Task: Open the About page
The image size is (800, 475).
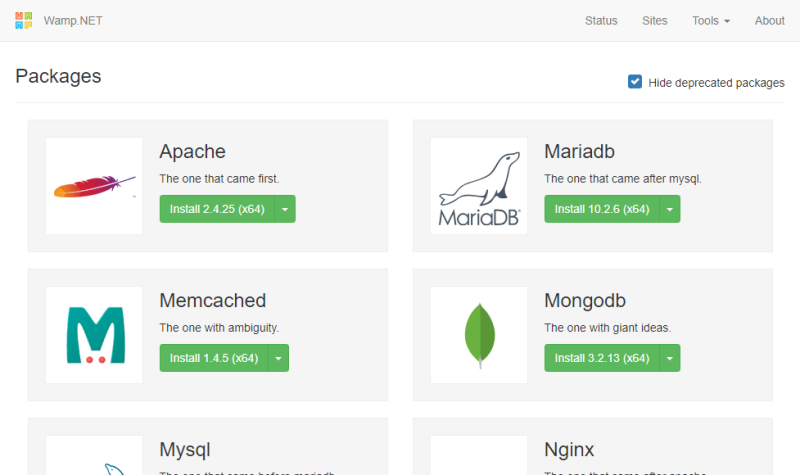Action: (x=769, y=21)
